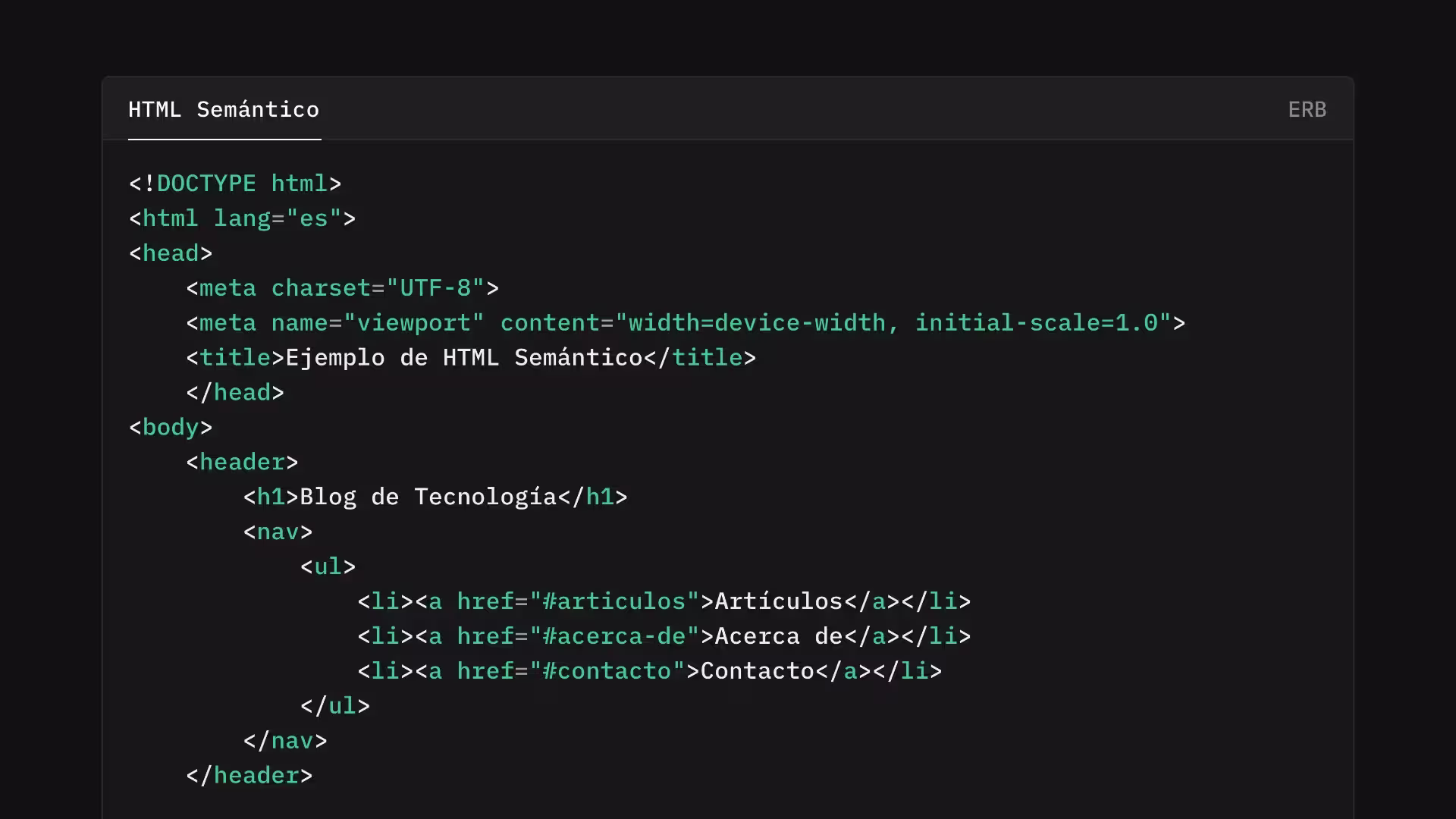Viewport: 1456px width, 819px height.
Task: Select the HTML Semántico tab
Action: click(224, 109)
